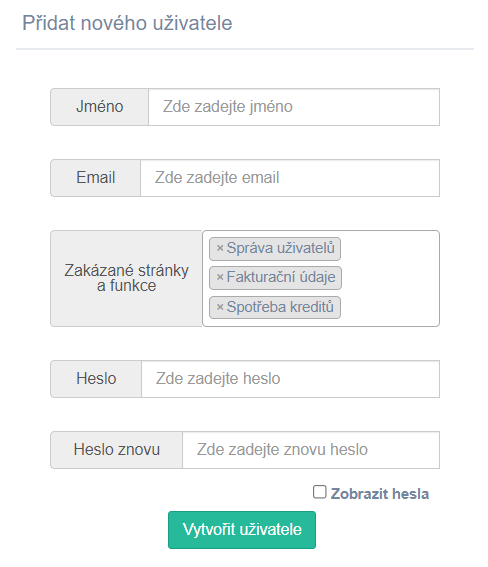The image size is (488, 567).
Task: Tick the Zobrazit hesla checkbox
Action: (320, 492)
